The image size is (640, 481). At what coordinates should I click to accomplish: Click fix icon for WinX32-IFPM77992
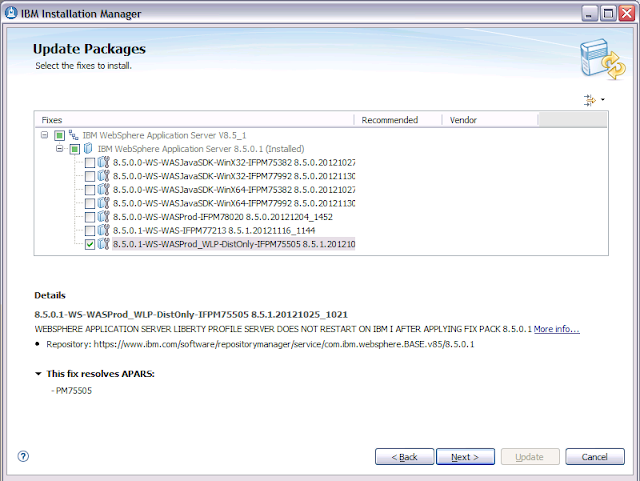[x=104, y=176]
